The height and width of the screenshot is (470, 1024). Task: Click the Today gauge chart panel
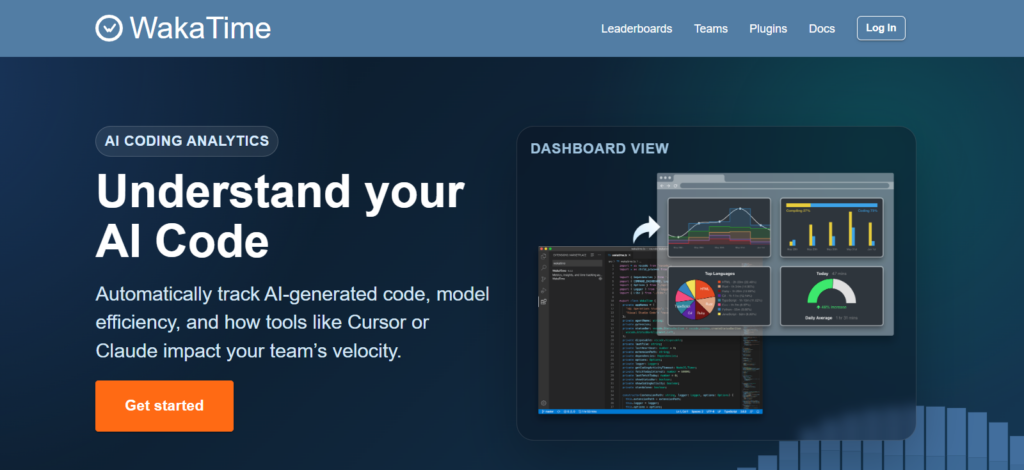[831, 296]
